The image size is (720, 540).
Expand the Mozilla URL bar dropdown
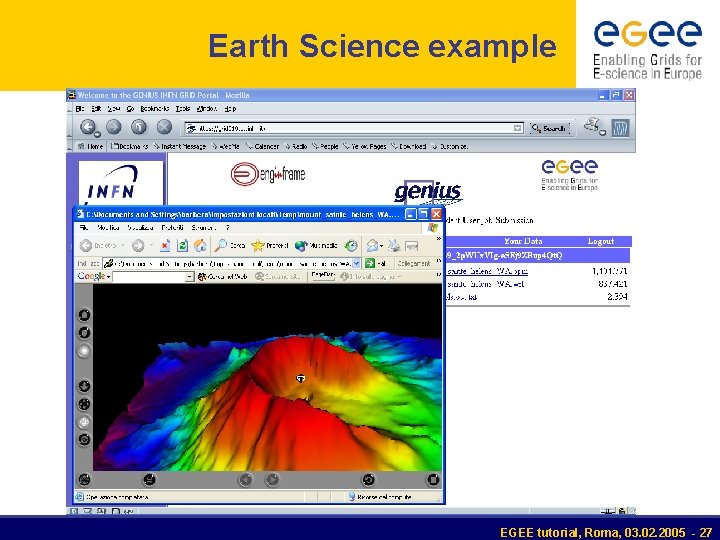click(x=518, y=128)
